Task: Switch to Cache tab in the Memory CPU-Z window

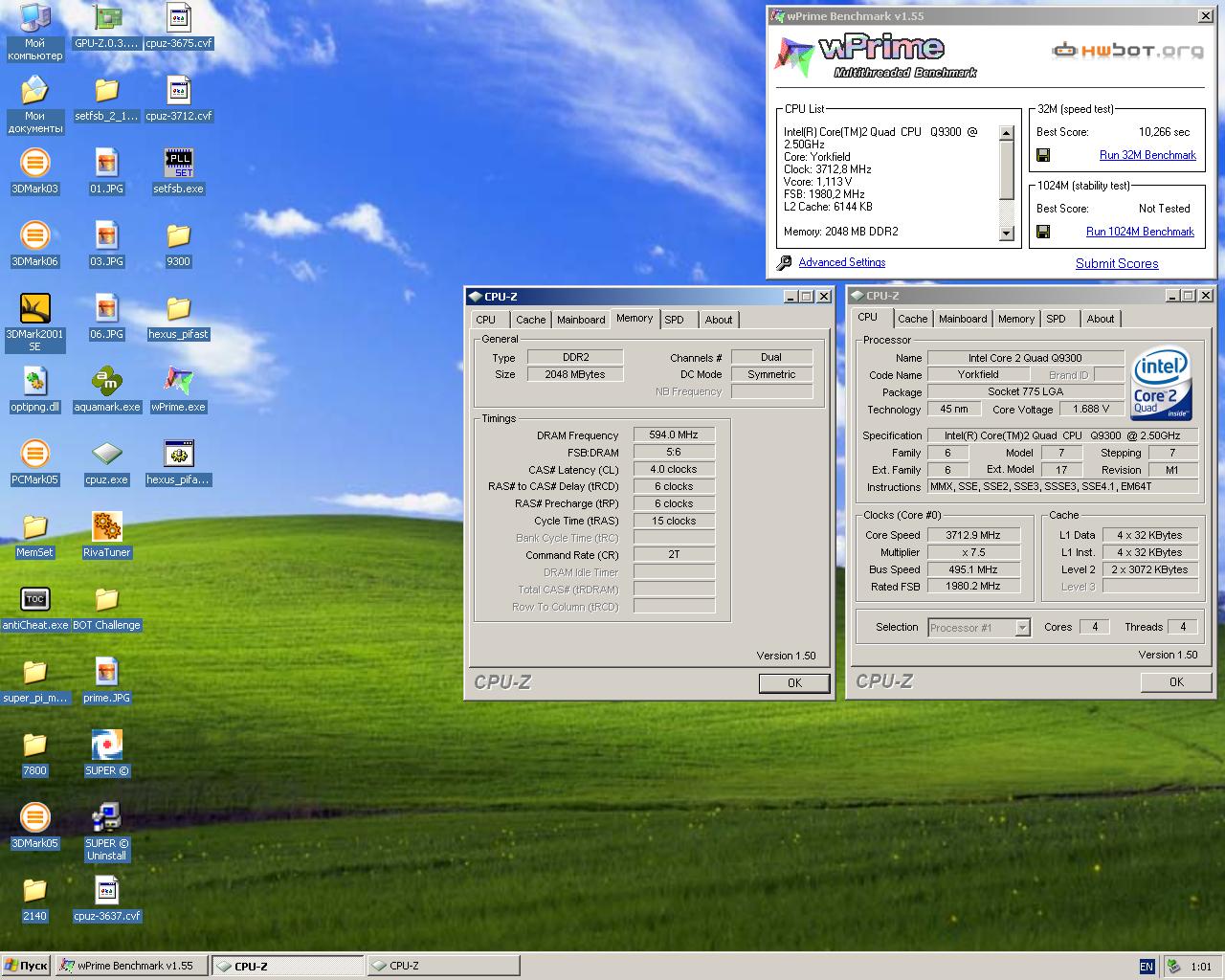Action: click(530, 320)
